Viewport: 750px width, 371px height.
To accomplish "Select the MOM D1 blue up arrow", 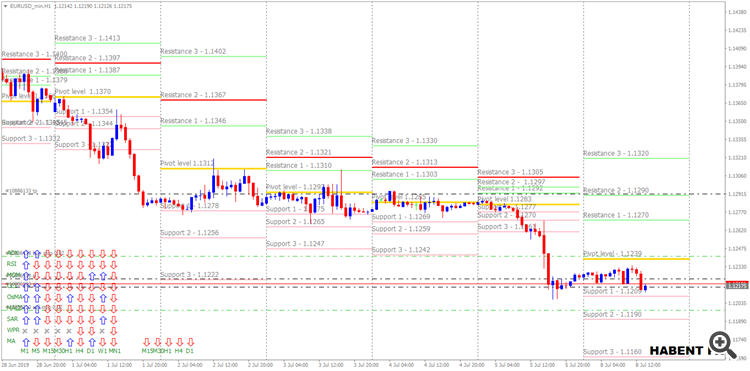I will click(92, 276).
